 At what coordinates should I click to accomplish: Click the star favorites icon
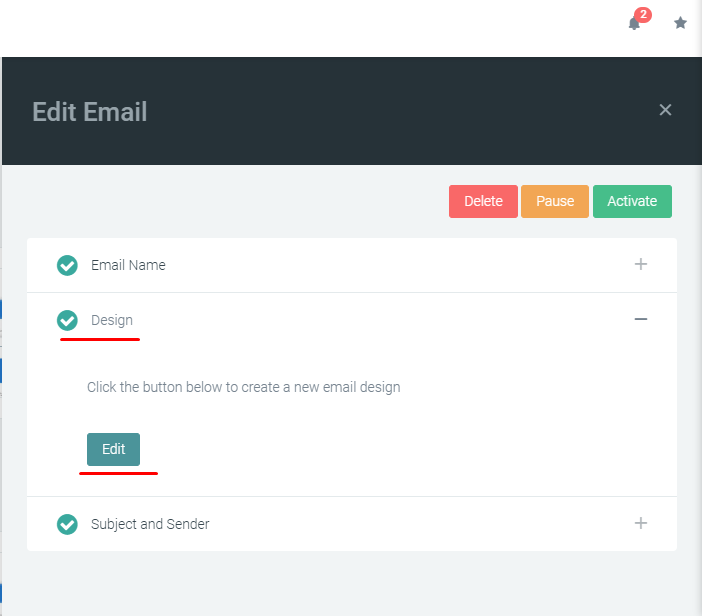tap(680, 22)
